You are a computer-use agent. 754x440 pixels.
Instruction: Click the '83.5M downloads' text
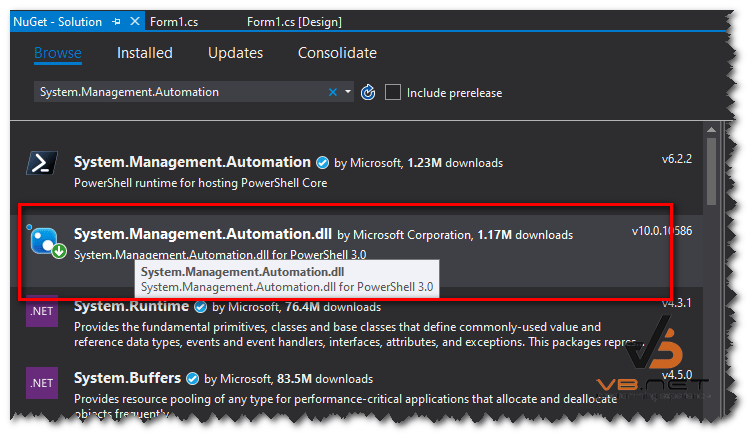(325, 379)
